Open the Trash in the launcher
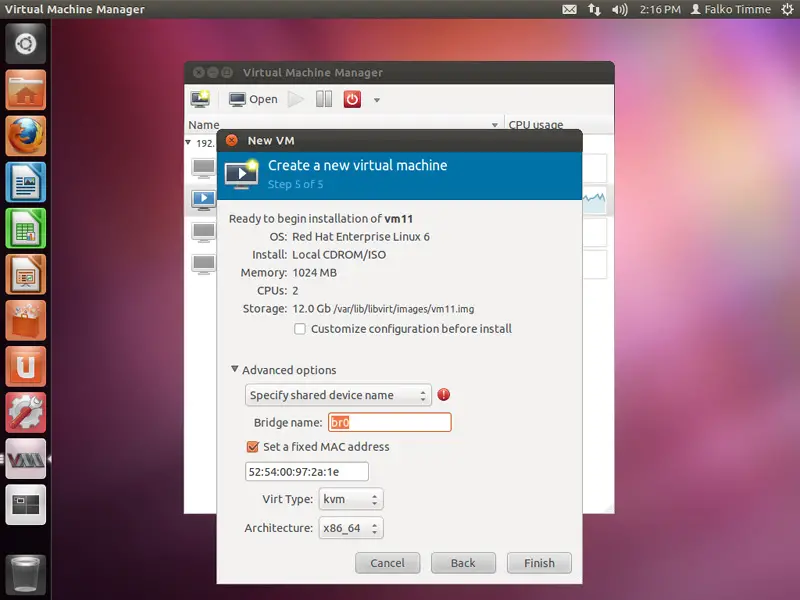800x600 pixels. click(26, 574)
